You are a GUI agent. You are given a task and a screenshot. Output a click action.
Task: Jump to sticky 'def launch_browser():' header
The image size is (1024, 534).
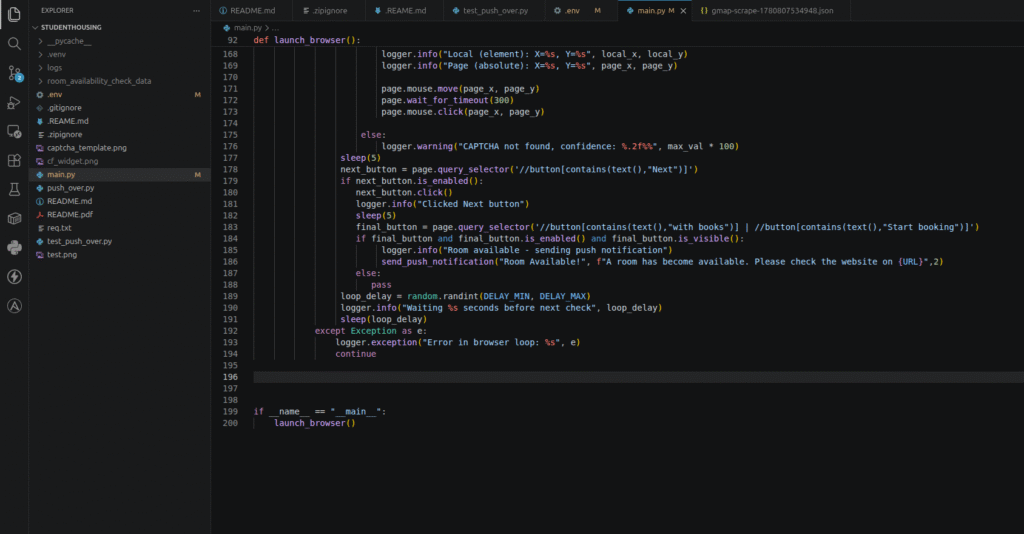(307, 40)
